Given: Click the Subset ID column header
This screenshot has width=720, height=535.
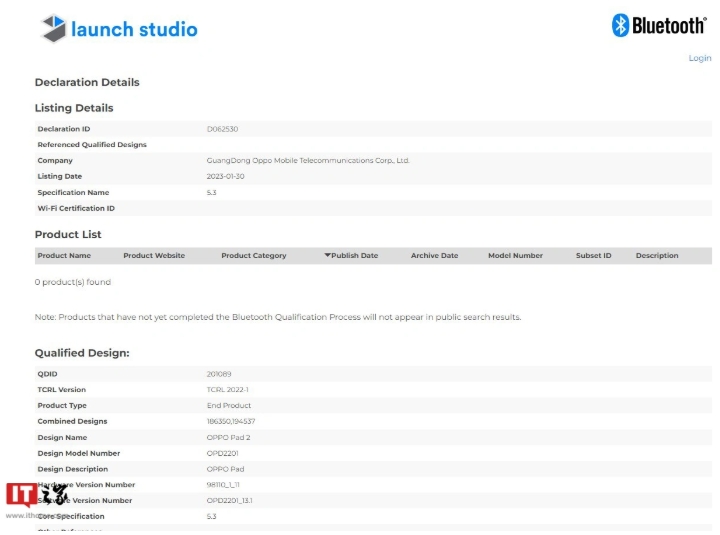Looking at the screenshot, I should [x=593, y=256].
